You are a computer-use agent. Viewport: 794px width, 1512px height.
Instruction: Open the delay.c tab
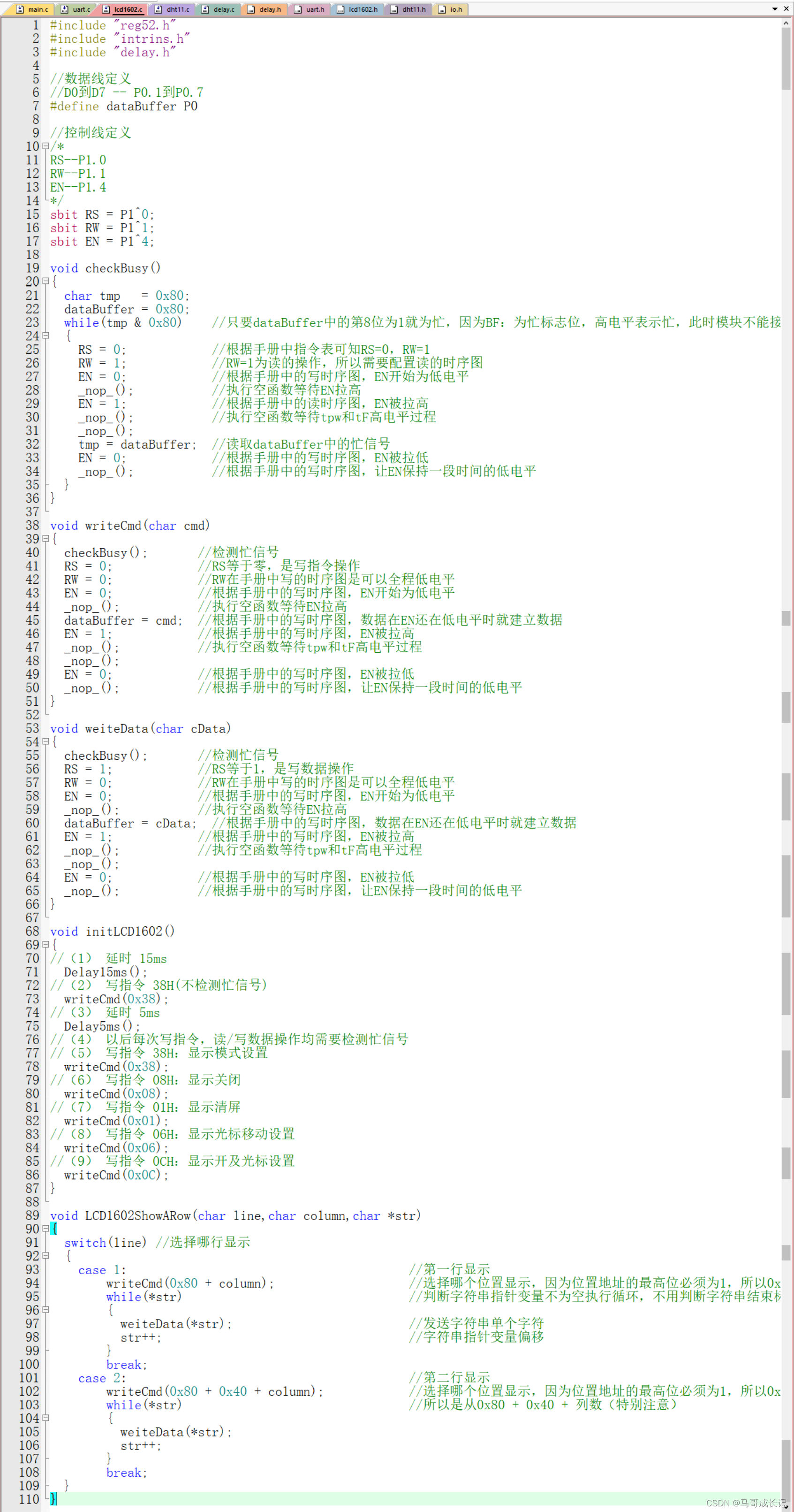pos(218,9)
